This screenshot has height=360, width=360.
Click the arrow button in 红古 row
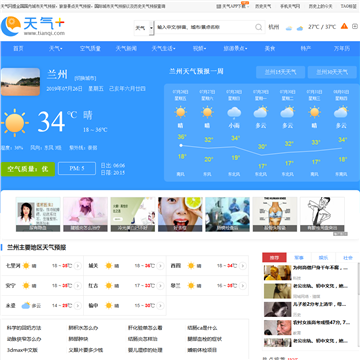160,286
